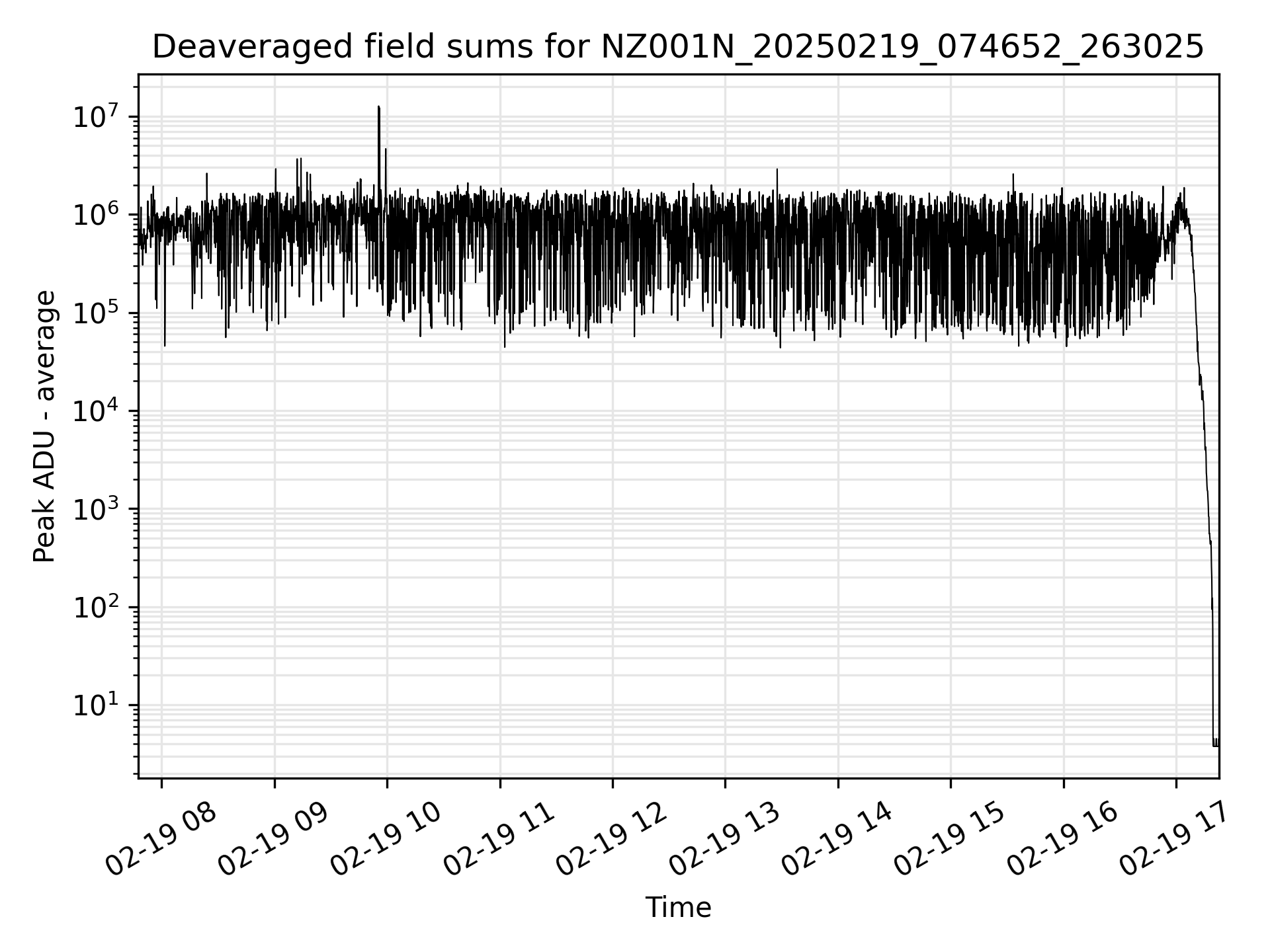Click the x tick label '02-19 08'
The image size is (1270, 952).
[x=161, y=840]
